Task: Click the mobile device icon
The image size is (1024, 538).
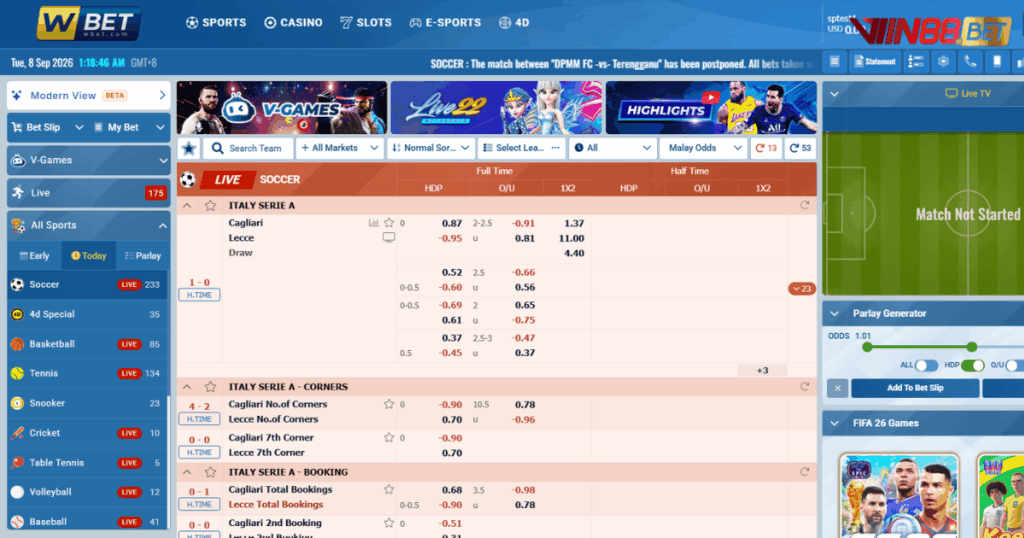Action: click(997, 62)
